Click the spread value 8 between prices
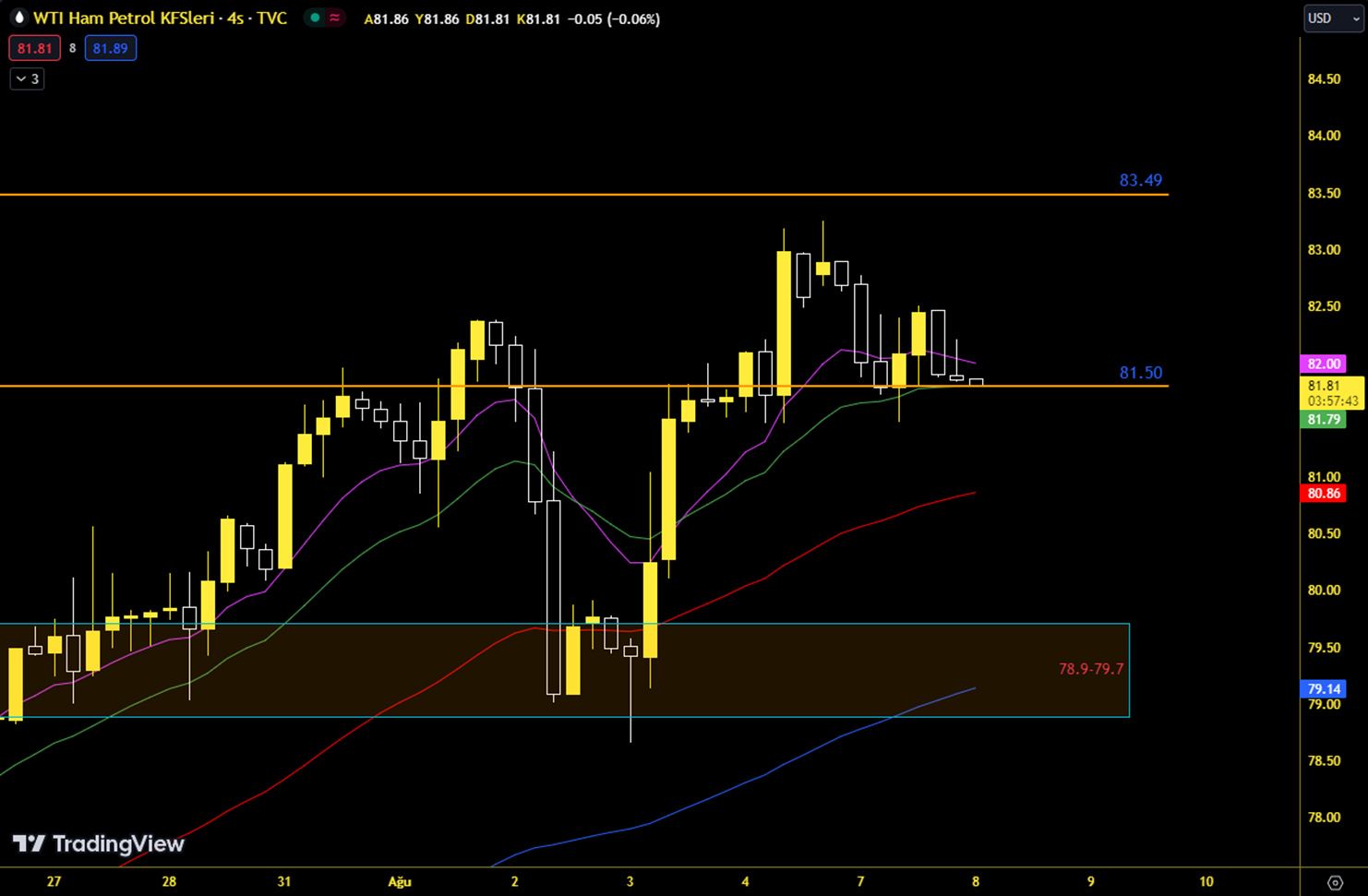Viewport: 1368px width, 896px height. click(73, 48)
